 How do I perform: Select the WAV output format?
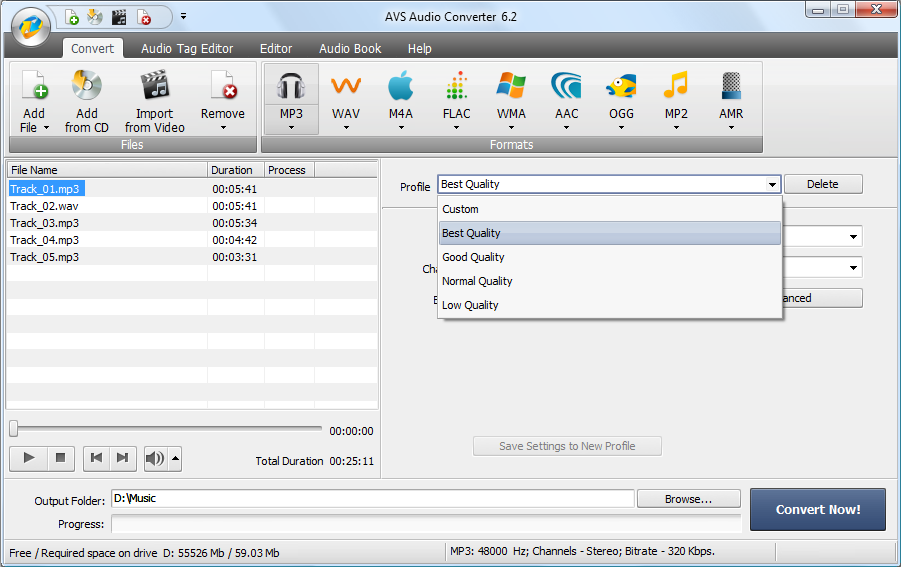click(346, 87)
